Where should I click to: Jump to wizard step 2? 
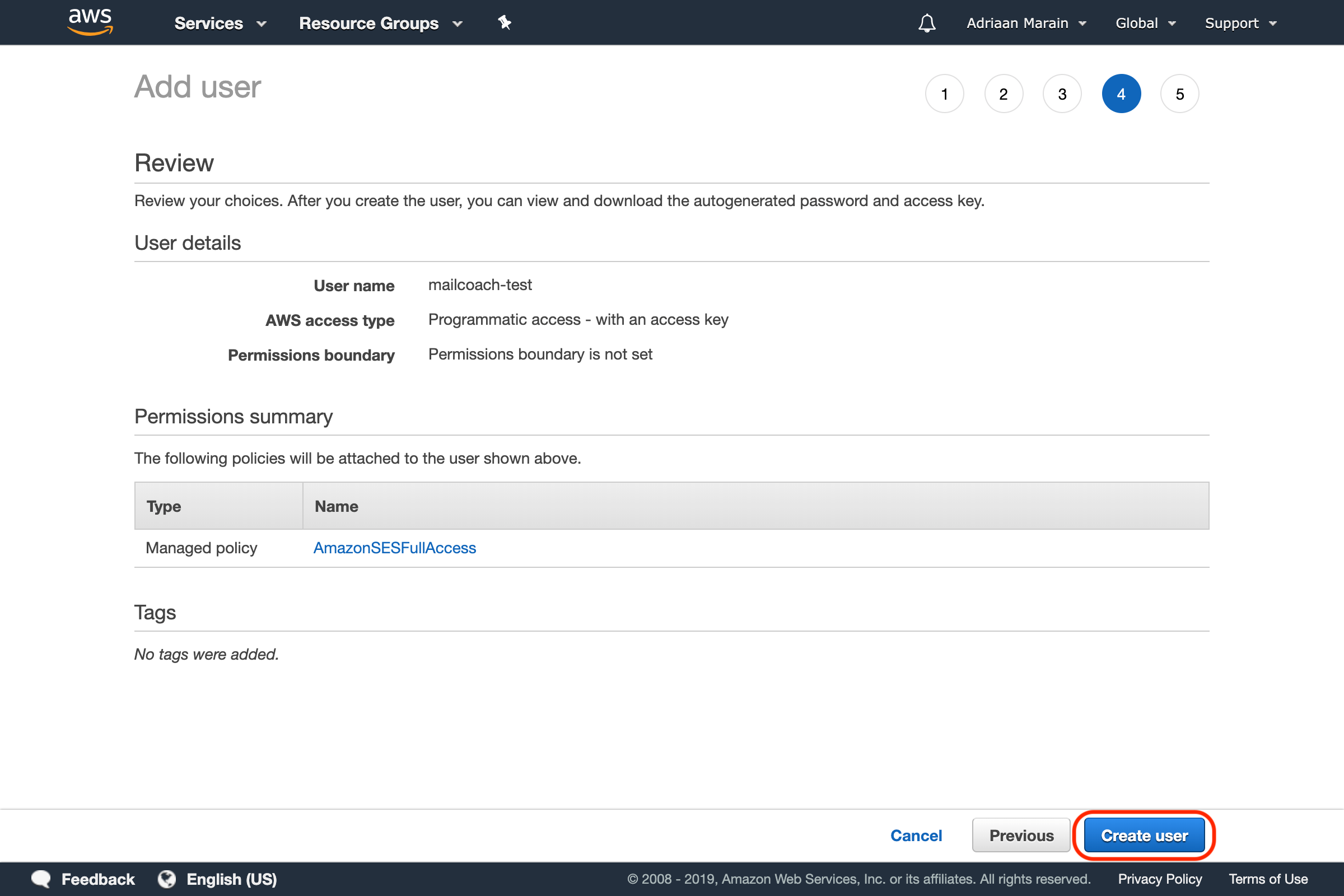[x=1004, y=94]
